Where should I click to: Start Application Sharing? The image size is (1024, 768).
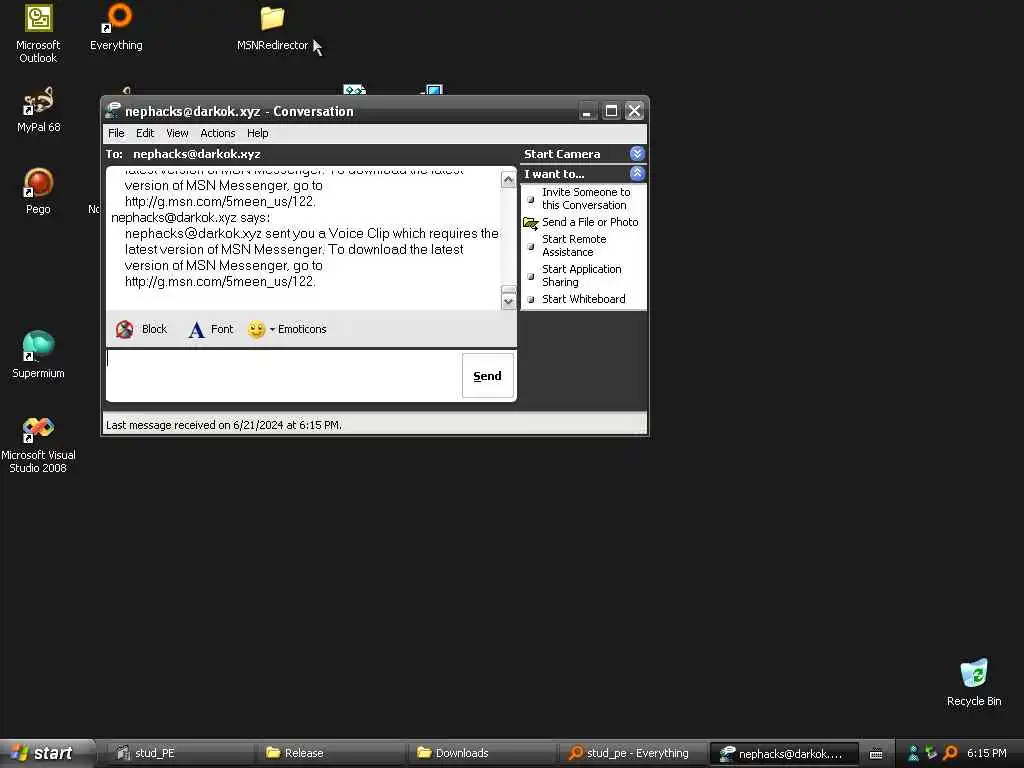pyautogui.click(x=581, y=276)
